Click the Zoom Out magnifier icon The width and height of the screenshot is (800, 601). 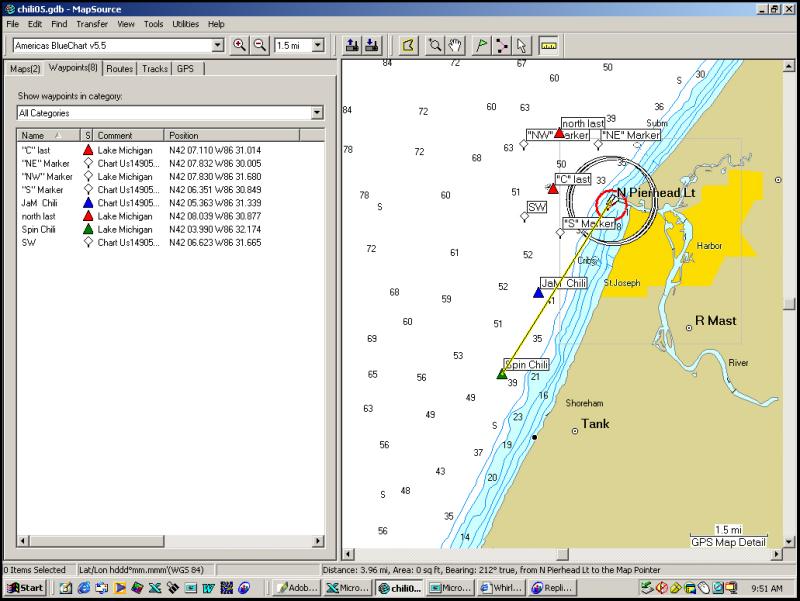point(260,45)
